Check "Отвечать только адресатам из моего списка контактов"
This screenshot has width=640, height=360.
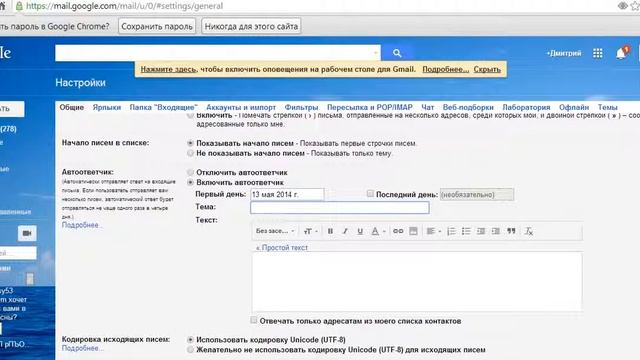coord(254,320)
